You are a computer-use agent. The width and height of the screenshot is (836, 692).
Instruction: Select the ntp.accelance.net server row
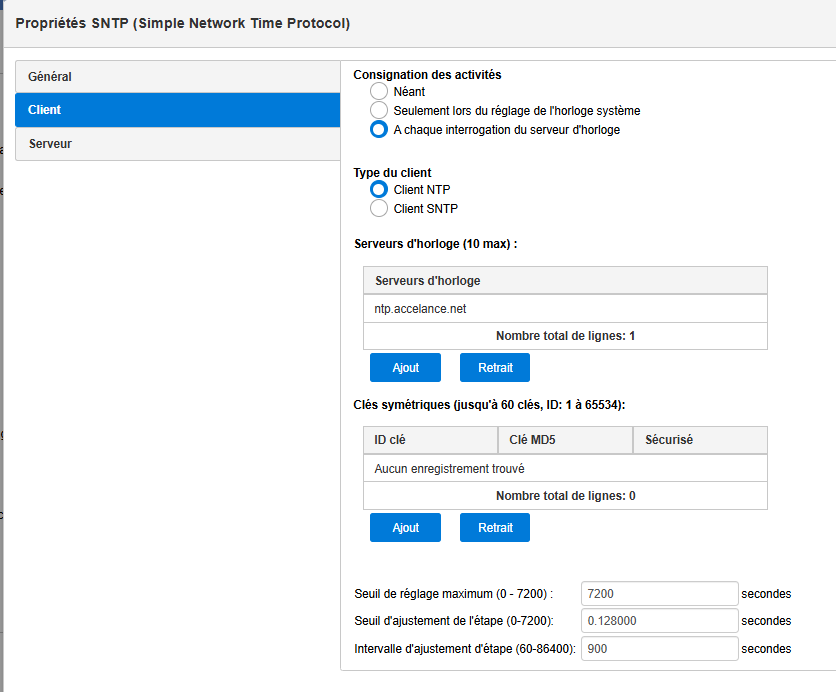click(565, 309)
